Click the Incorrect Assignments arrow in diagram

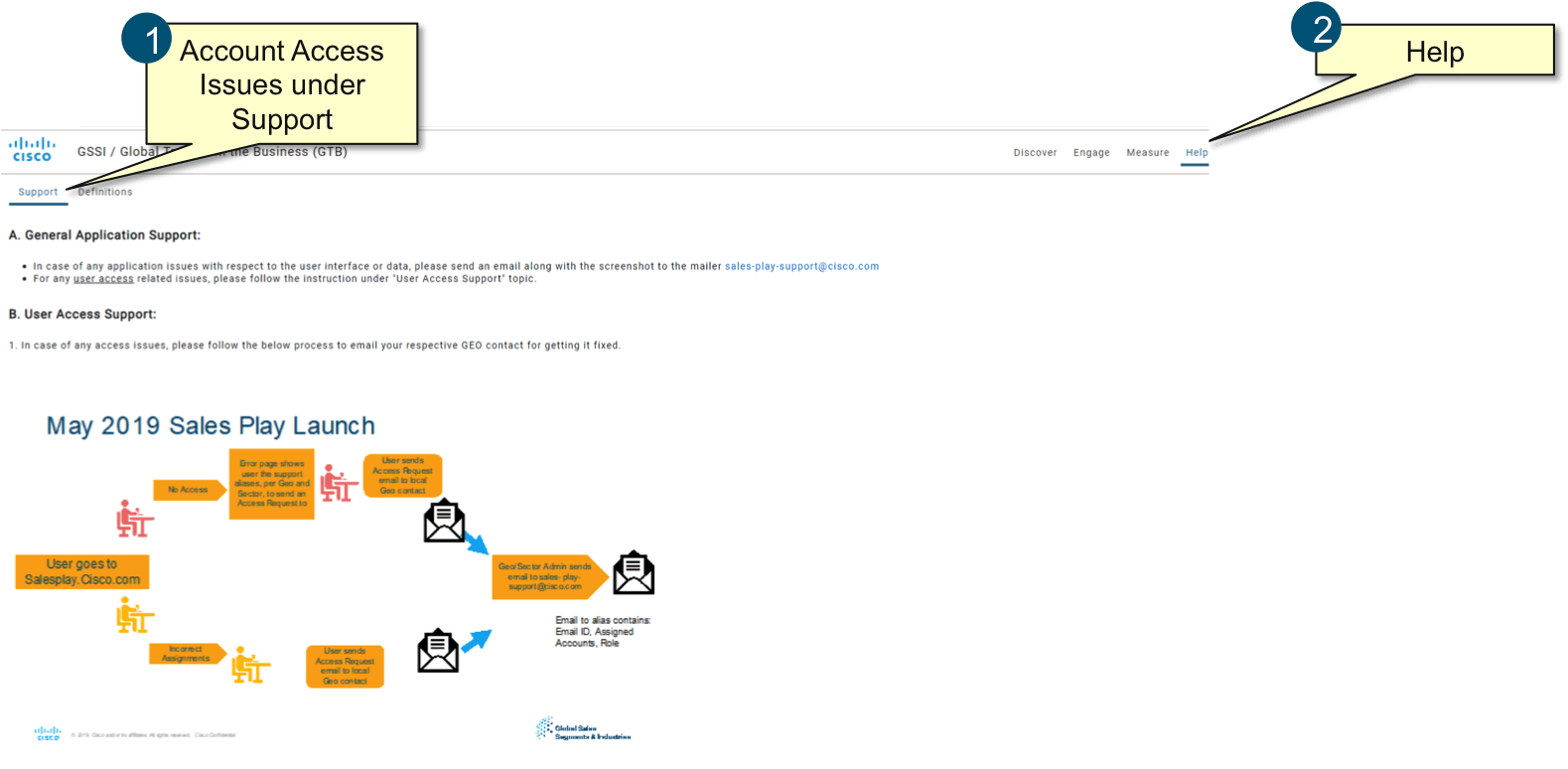click(188, 654)
